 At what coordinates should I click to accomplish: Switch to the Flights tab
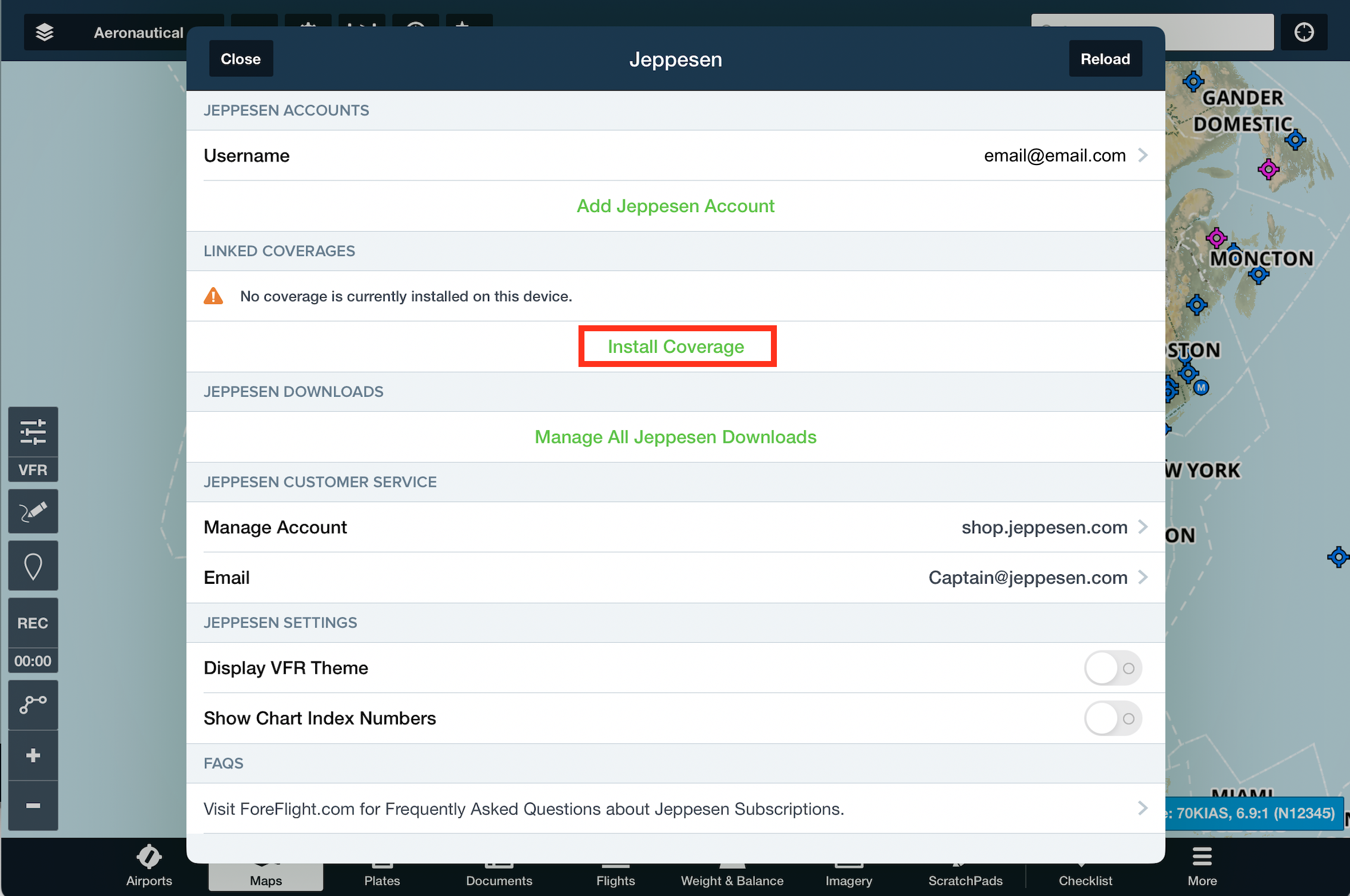[x=615, y=877]
